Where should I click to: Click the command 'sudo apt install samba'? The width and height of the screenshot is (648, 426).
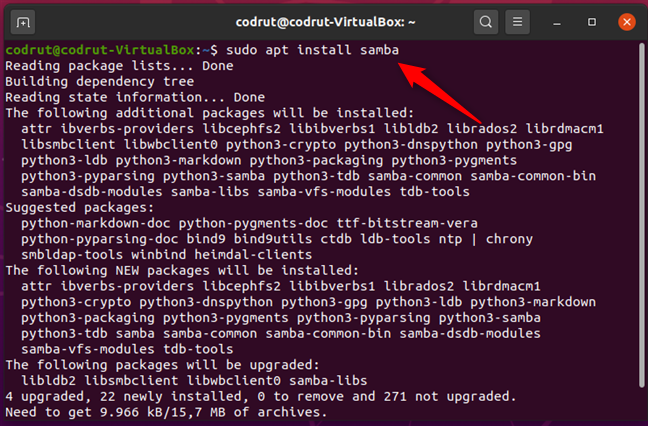coord(312,50)
